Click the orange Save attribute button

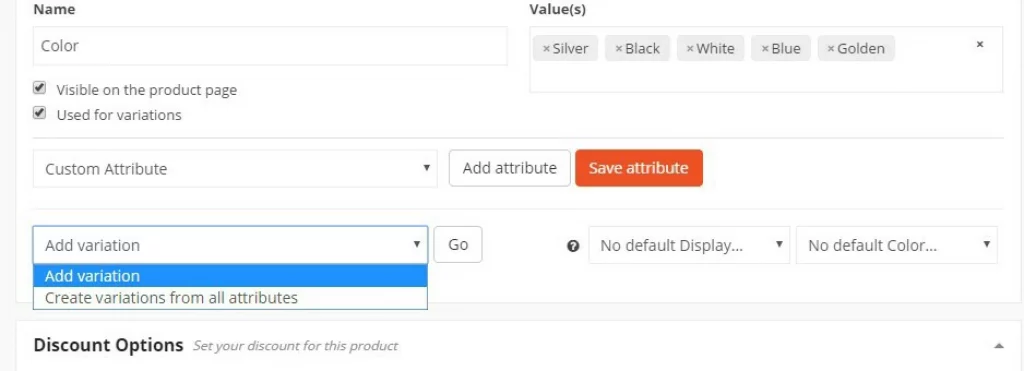click(x=639, y=168)
